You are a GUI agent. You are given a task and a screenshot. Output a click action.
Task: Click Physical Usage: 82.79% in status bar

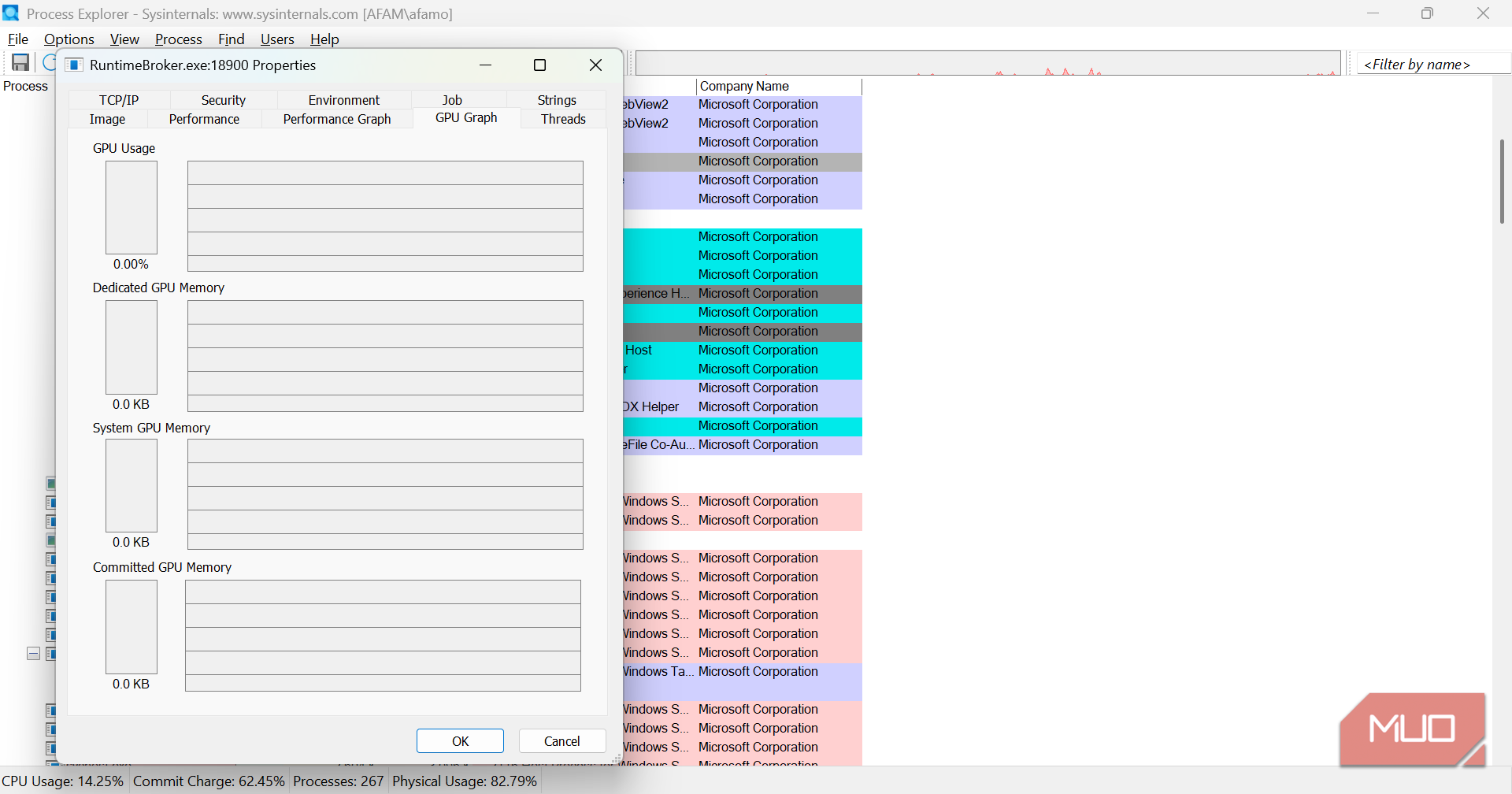click(x=465, y=781)
